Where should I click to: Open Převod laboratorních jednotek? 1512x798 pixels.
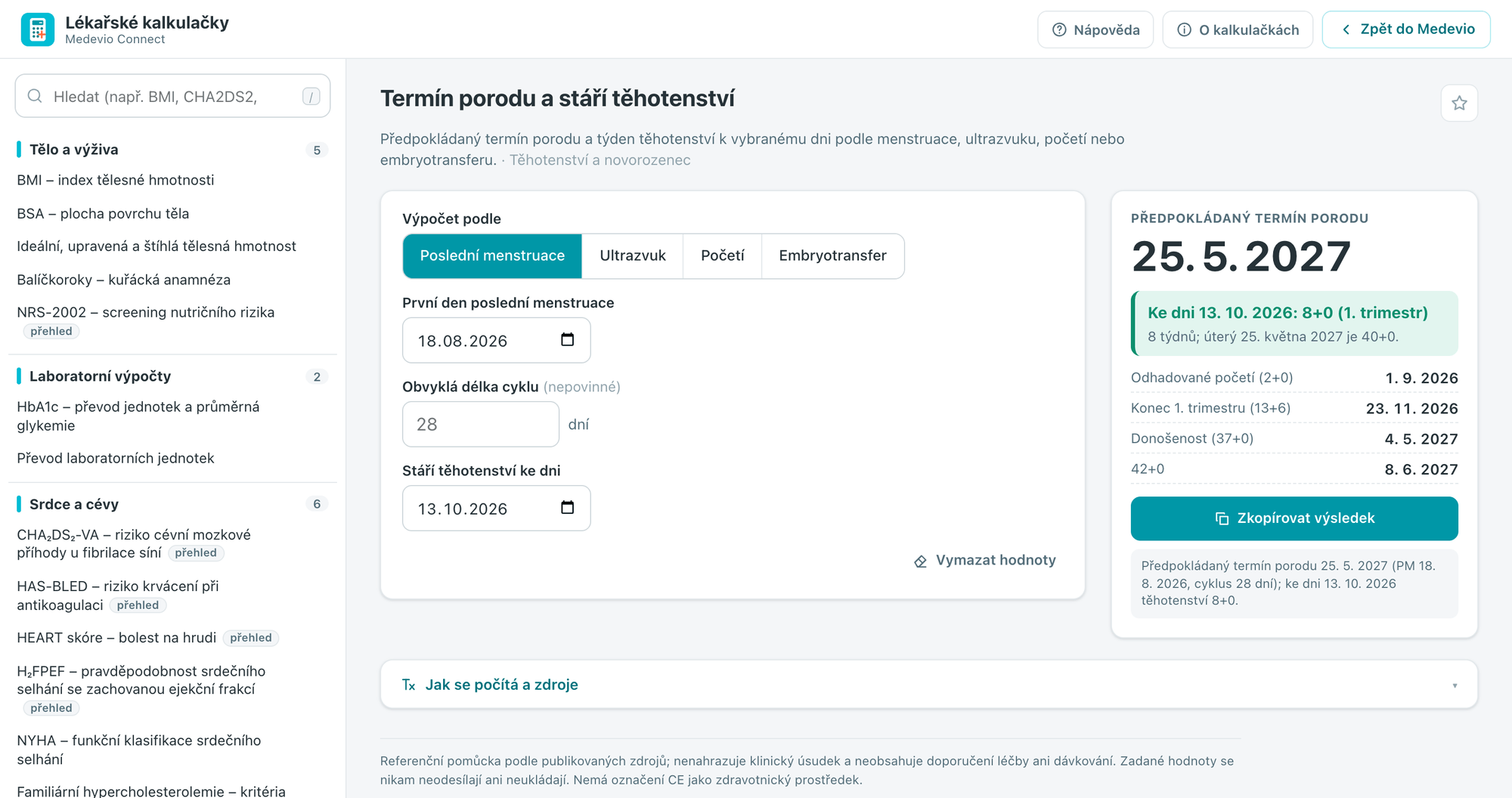click(116, 458)
